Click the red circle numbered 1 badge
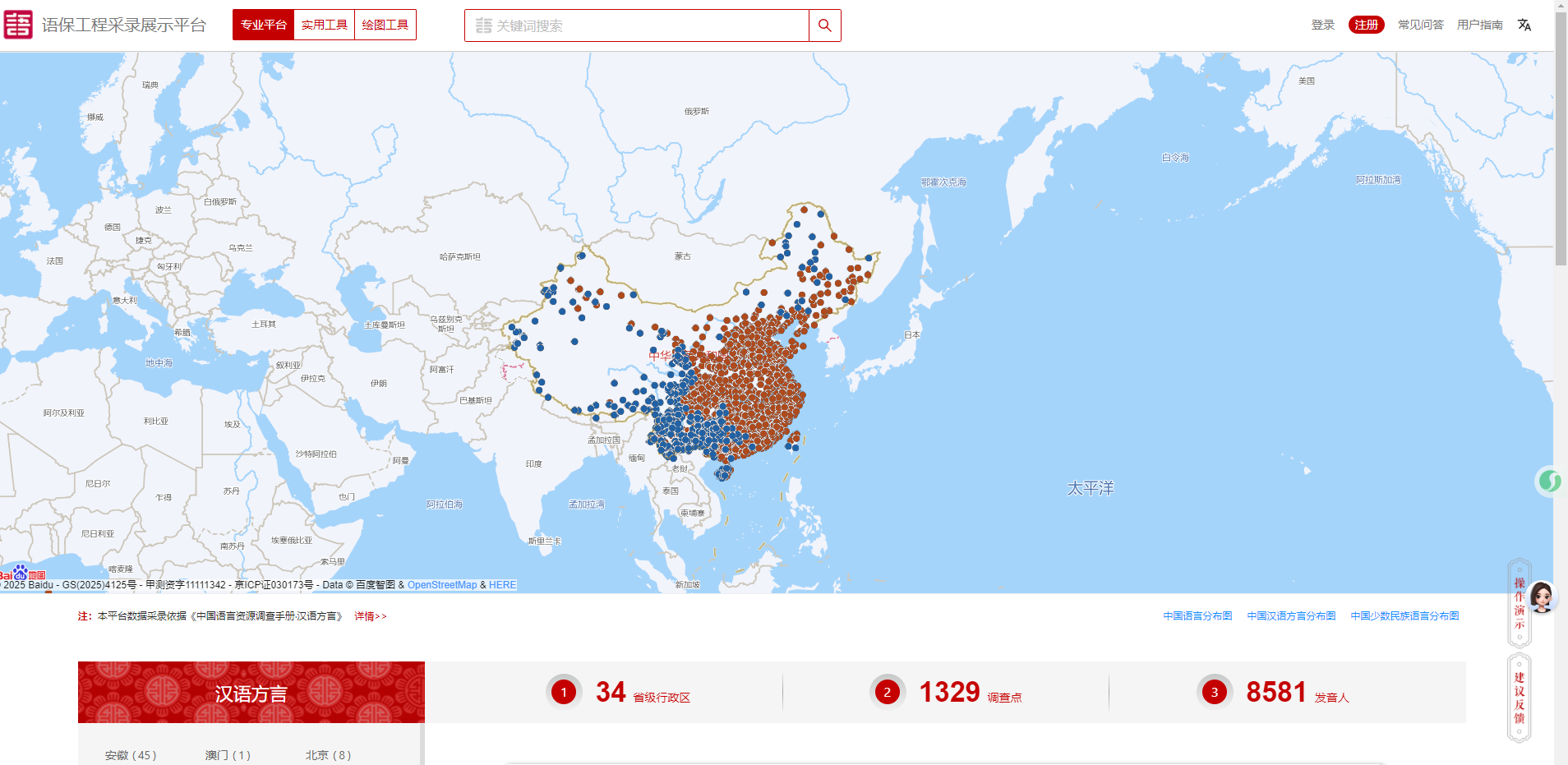The height and width of the screenshot is (765, 1568). pos(564,692)
